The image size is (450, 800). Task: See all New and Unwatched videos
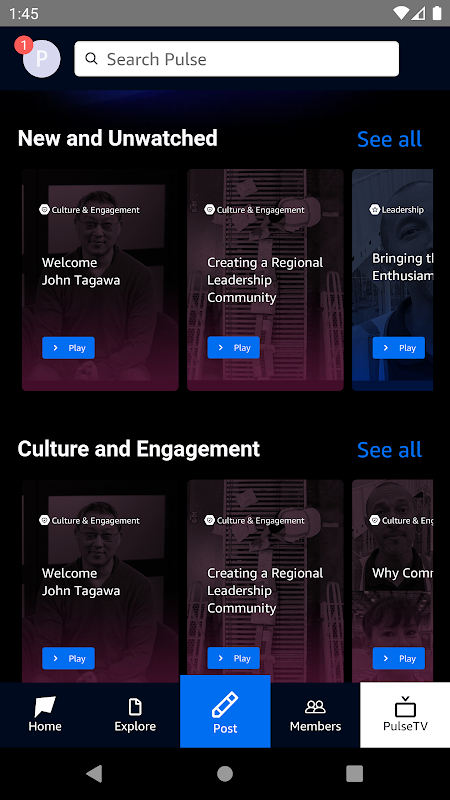click(x=389, y=139)
